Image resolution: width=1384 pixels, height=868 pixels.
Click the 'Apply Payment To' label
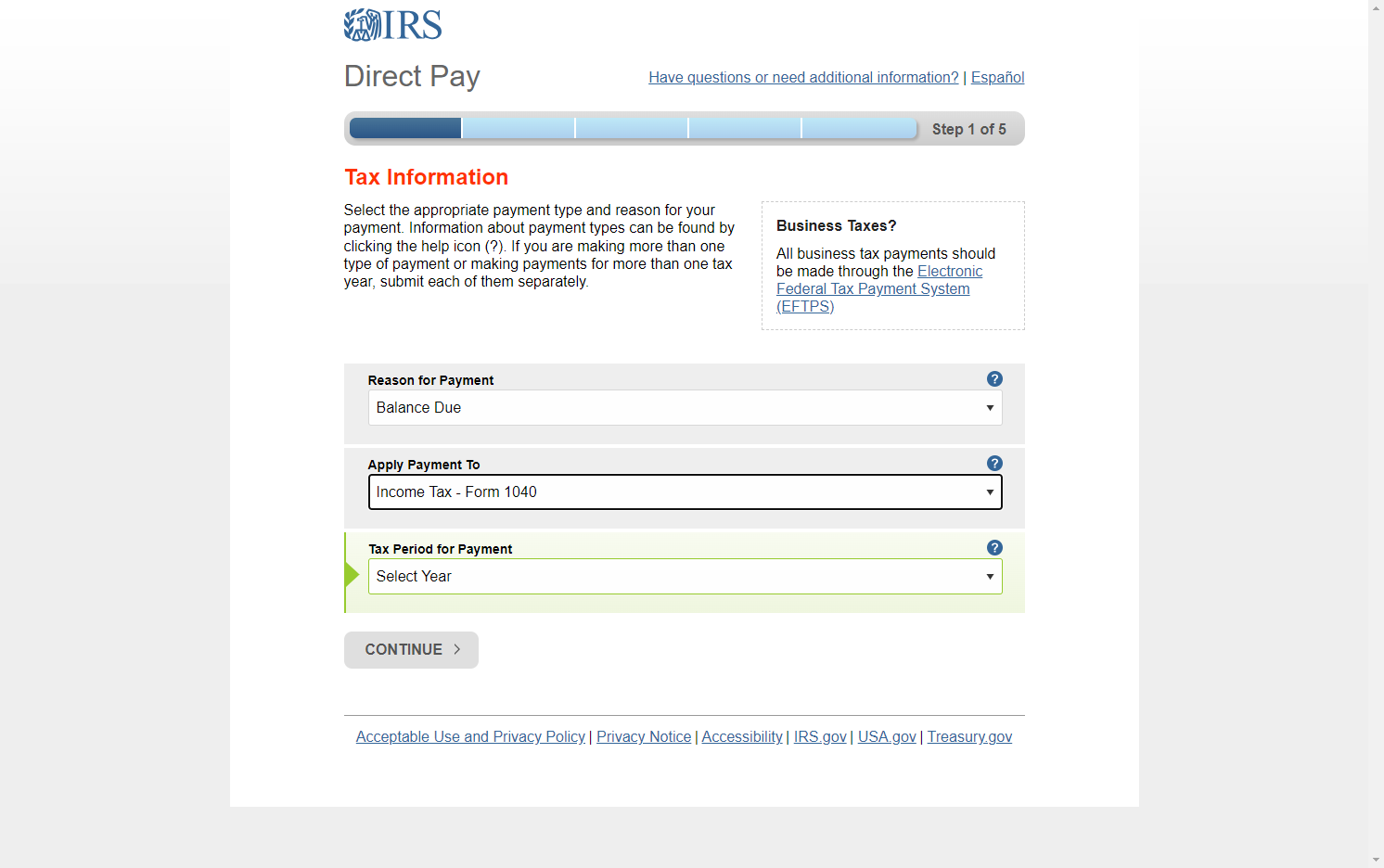[424, 465]
